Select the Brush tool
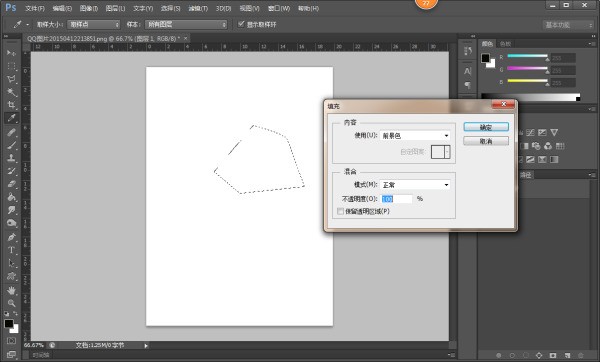Viewport: 600px width, 362px height. click(11, 145)
